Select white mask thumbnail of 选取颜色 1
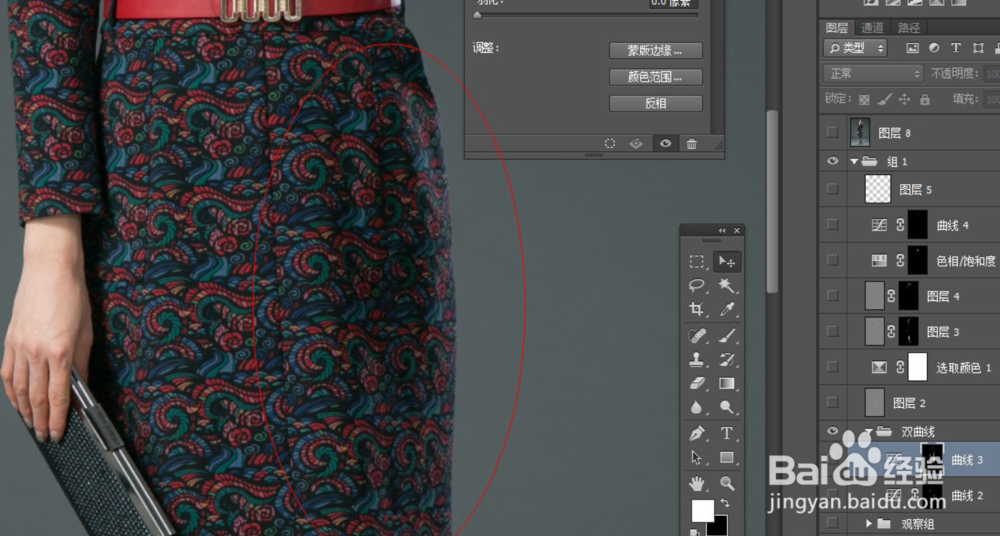 coord(917,367)
